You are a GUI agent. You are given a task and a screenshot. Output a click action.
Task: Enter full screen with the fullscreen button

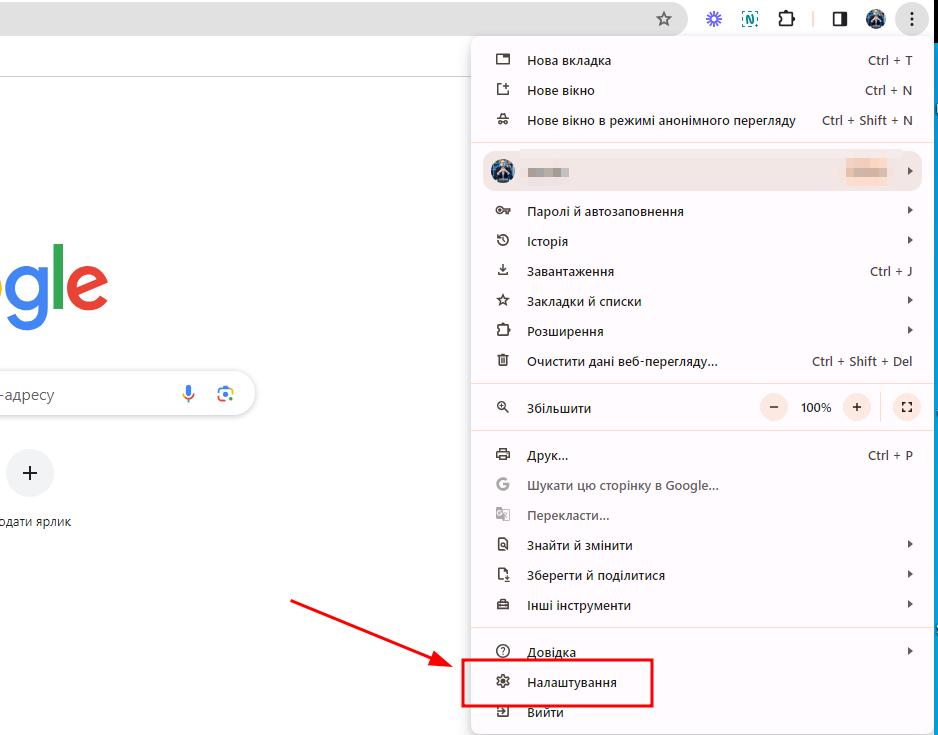(x=907, y=407)
